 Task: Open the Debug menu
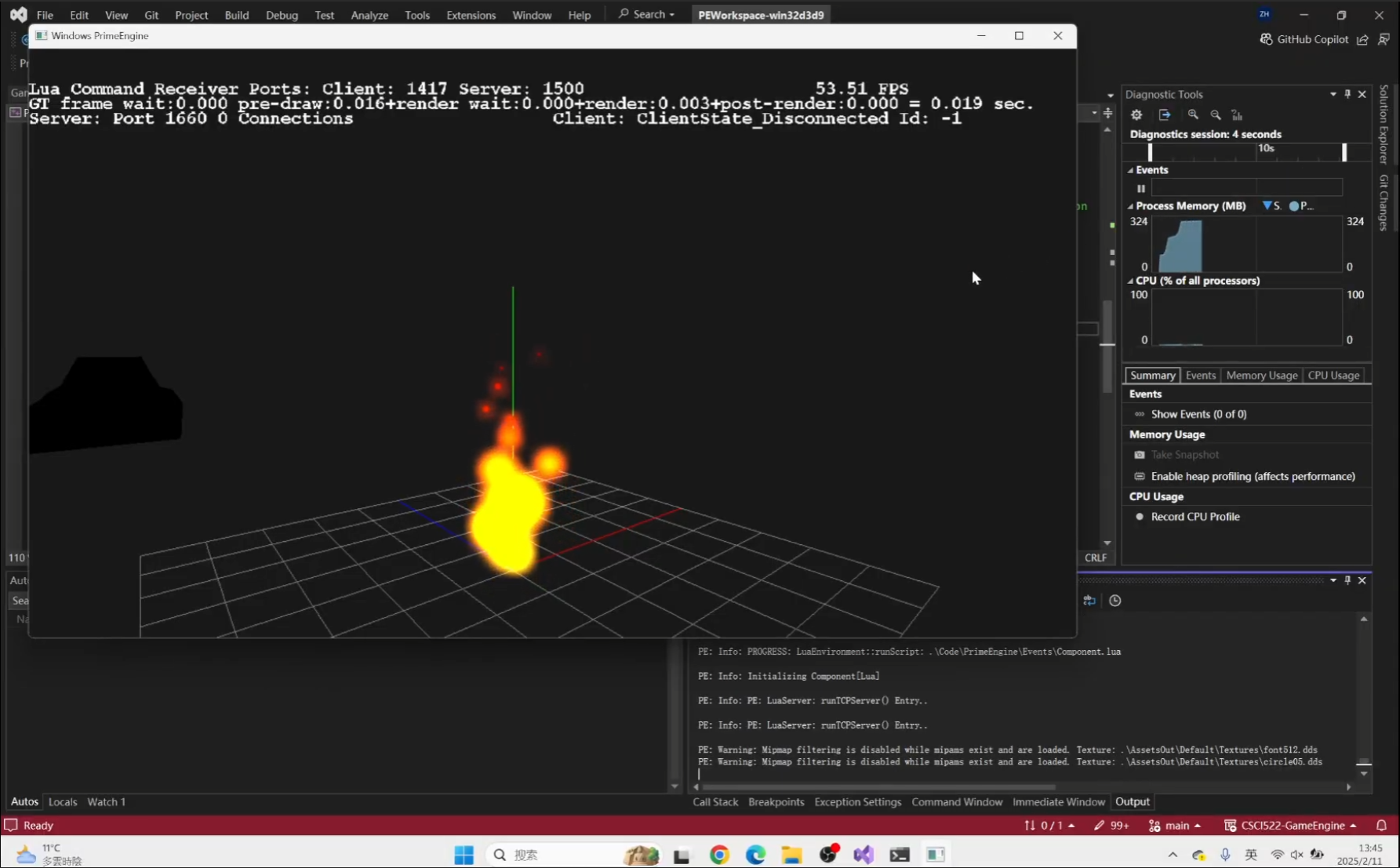pos(282,14)
